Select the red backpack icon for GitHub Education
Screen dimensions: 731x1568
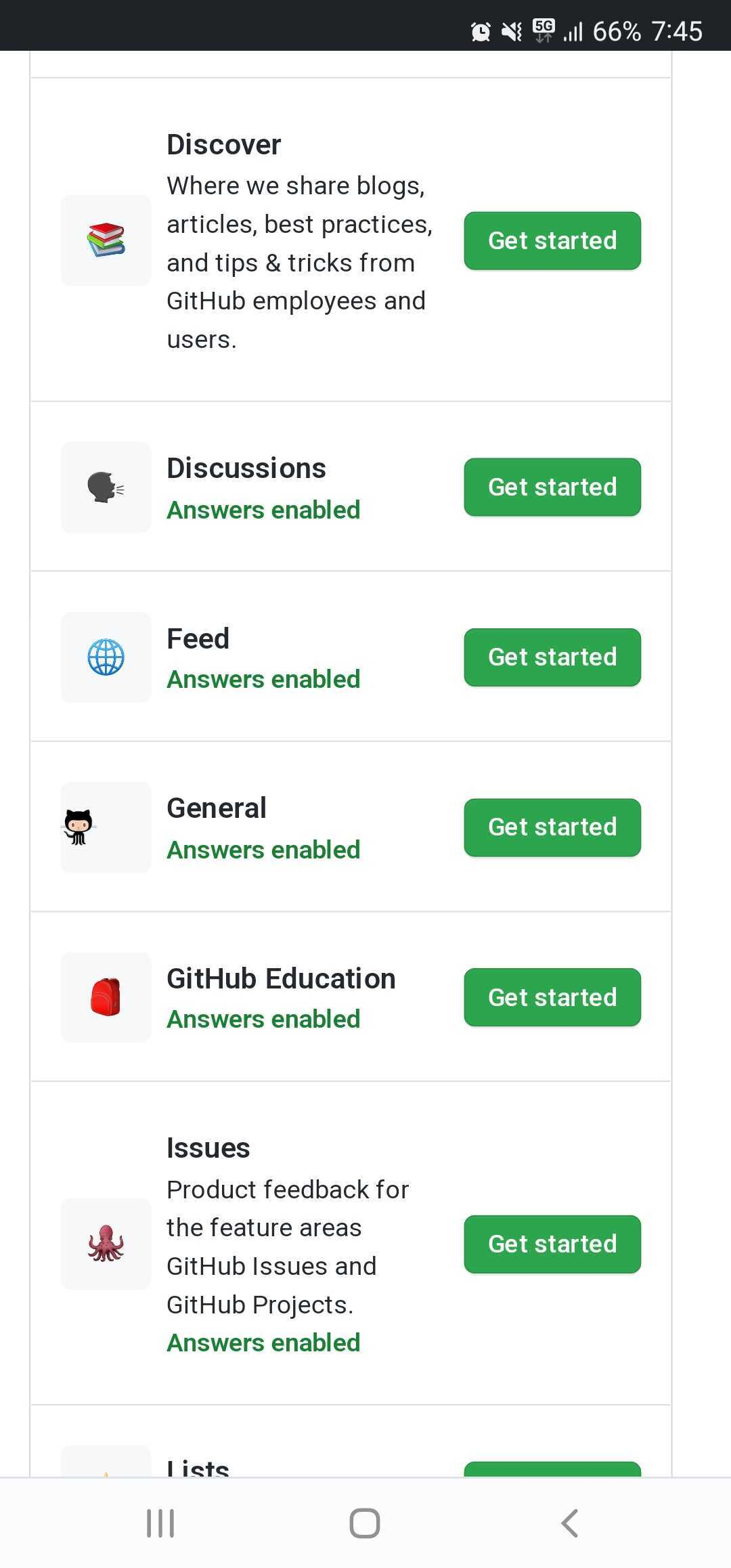click(106, 997)
